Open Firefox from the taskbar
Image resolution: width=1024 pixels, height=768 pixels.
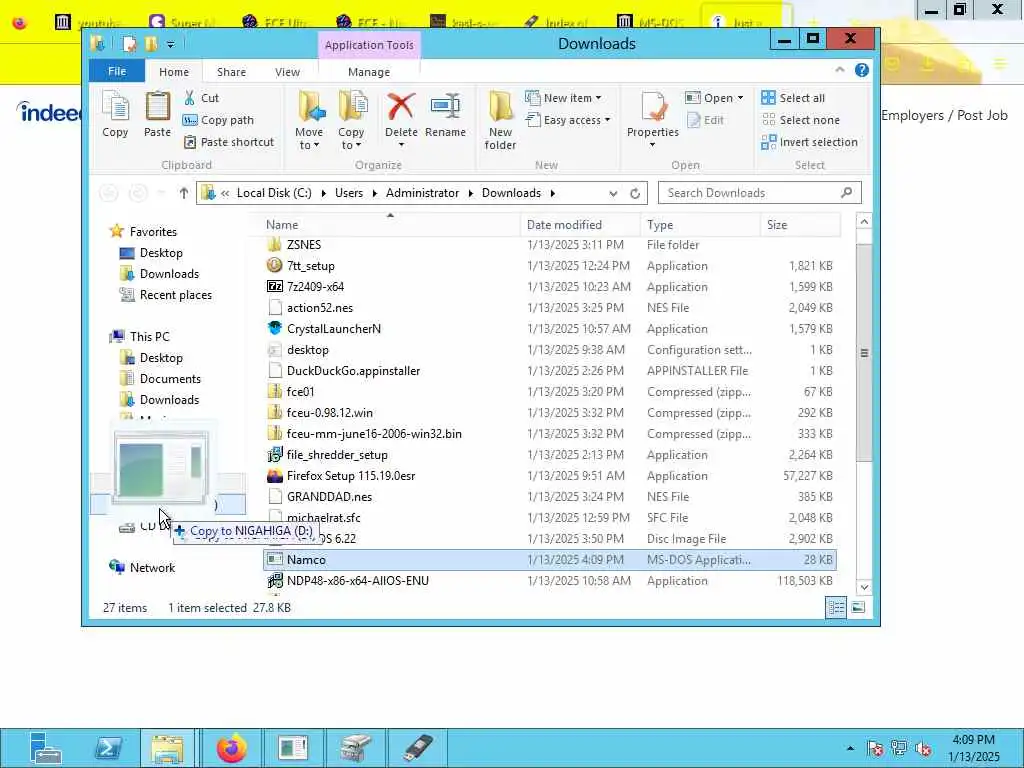tap(232, 748)
